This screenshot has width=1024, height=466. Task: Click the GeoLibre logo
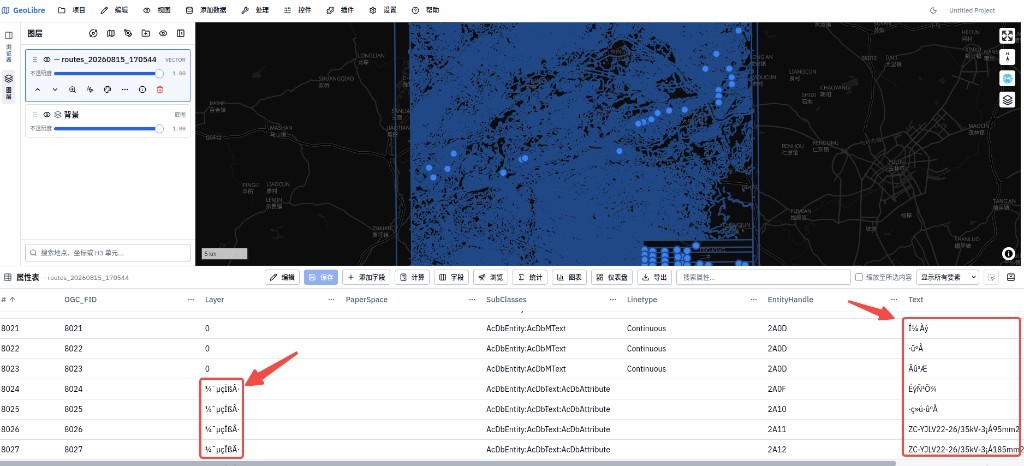(x=24, y=10)
